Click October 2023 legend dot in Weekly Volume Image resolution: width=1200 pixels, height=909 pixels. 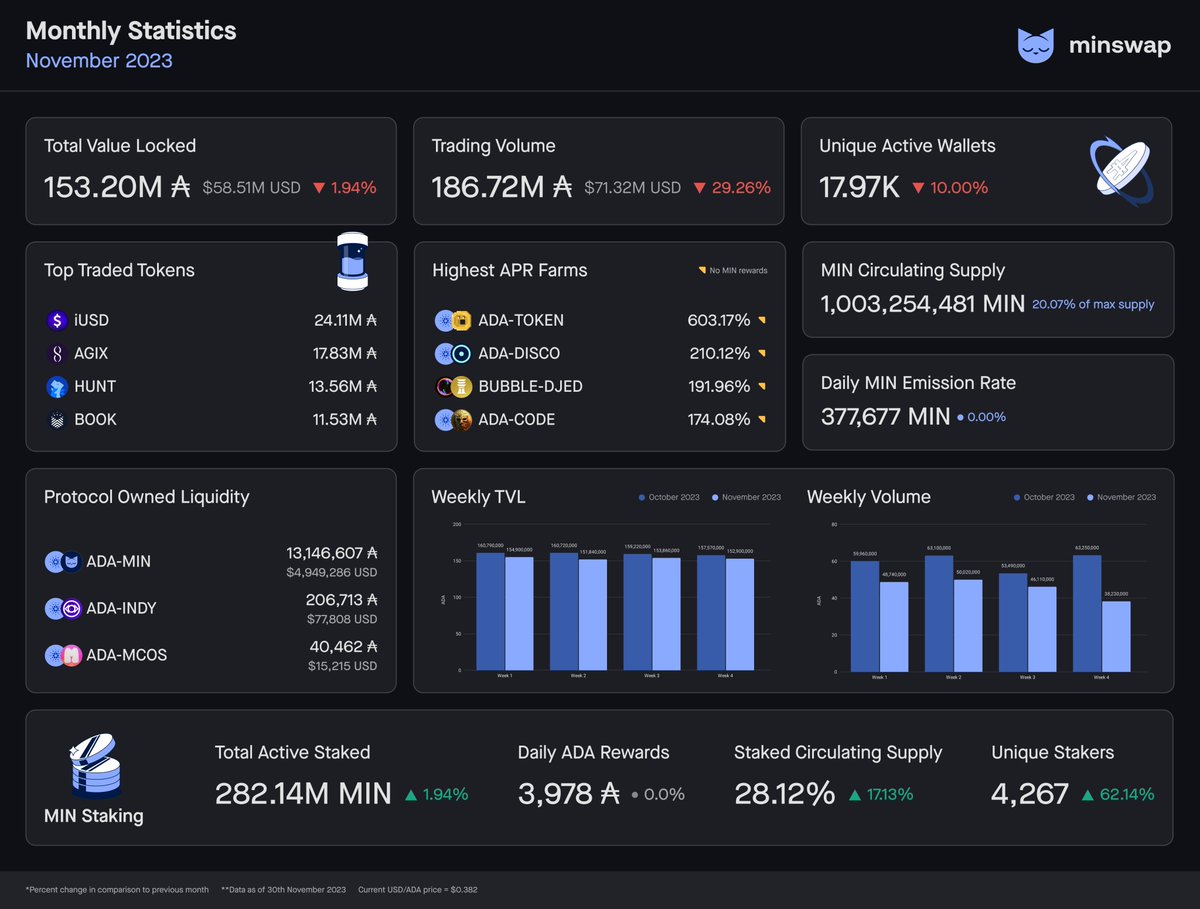tap(1018, 497)
